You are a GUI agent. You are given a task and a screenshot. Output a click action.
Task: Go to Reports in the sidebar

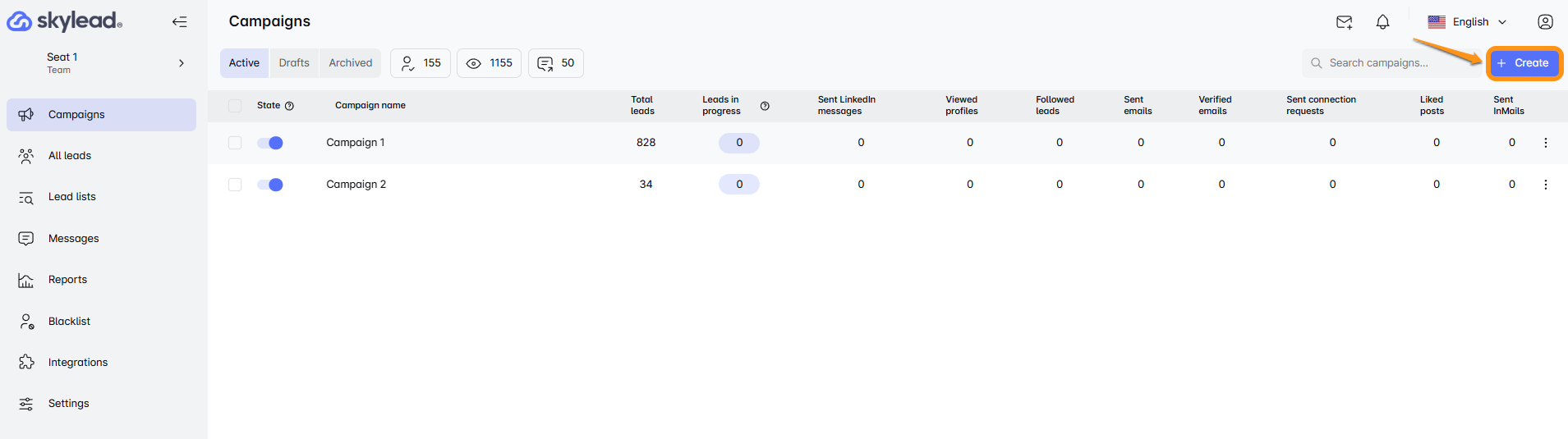pos(67,280)
